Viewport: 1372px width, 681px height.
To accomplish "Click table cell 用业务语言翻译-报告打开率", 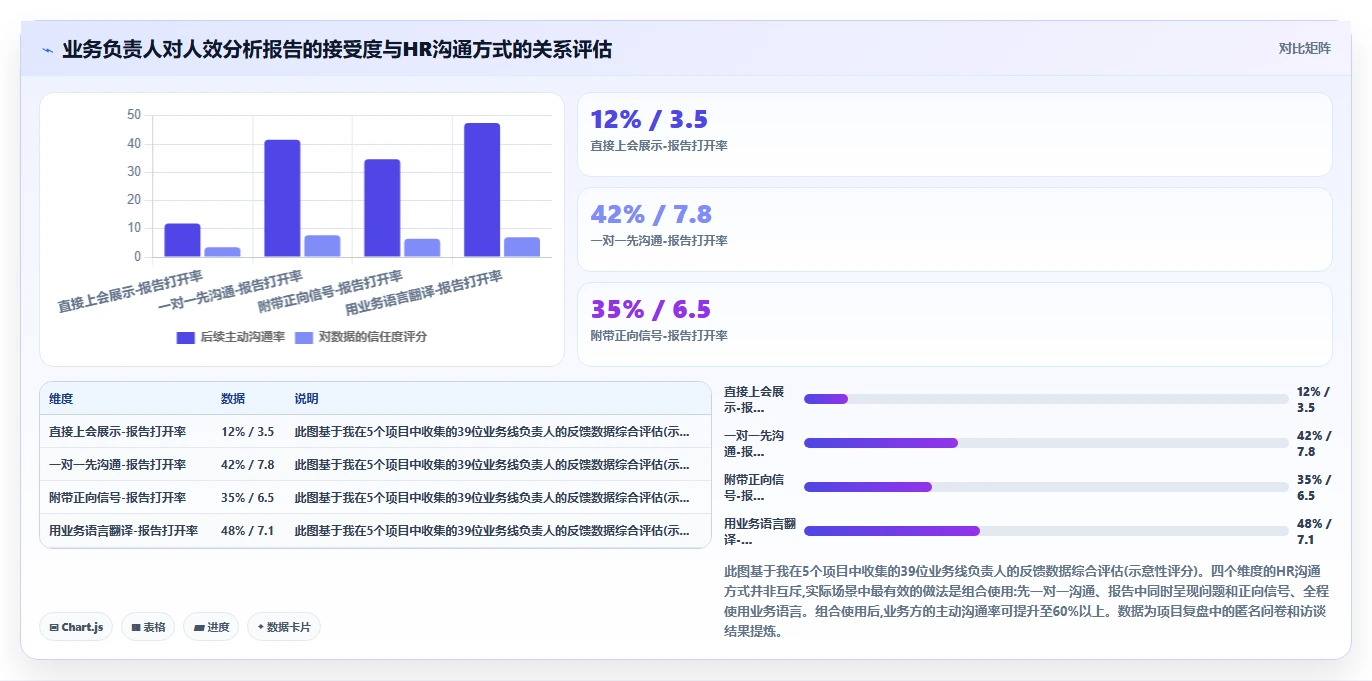I will pyautogui.click(x=123, y=531).
